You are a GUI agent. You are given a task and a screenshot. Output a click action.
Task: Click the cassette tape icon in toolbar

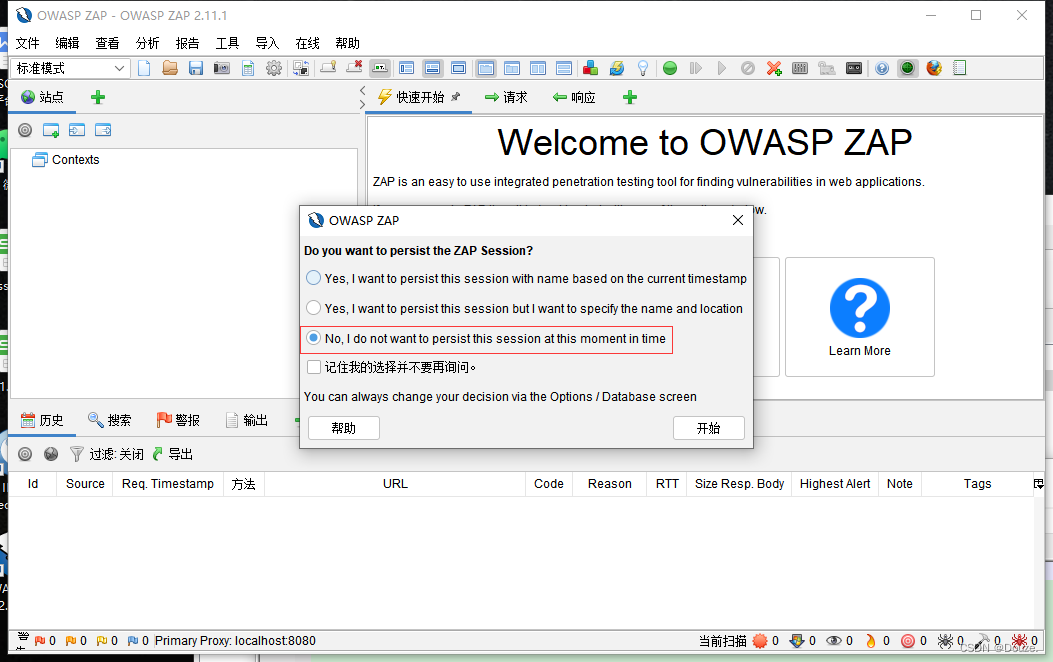click(x=854, y=68)
